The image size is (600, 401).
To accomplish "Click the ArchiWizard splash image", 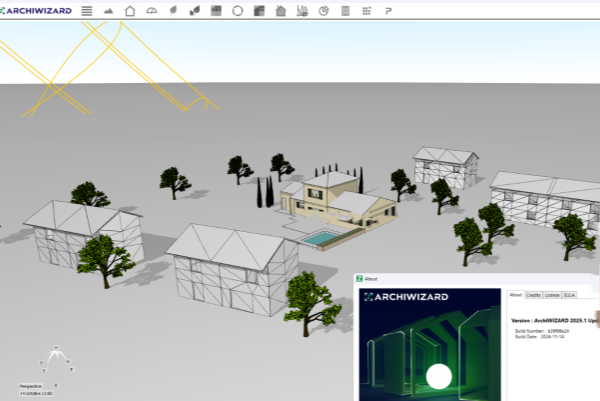I will (430, 345).
